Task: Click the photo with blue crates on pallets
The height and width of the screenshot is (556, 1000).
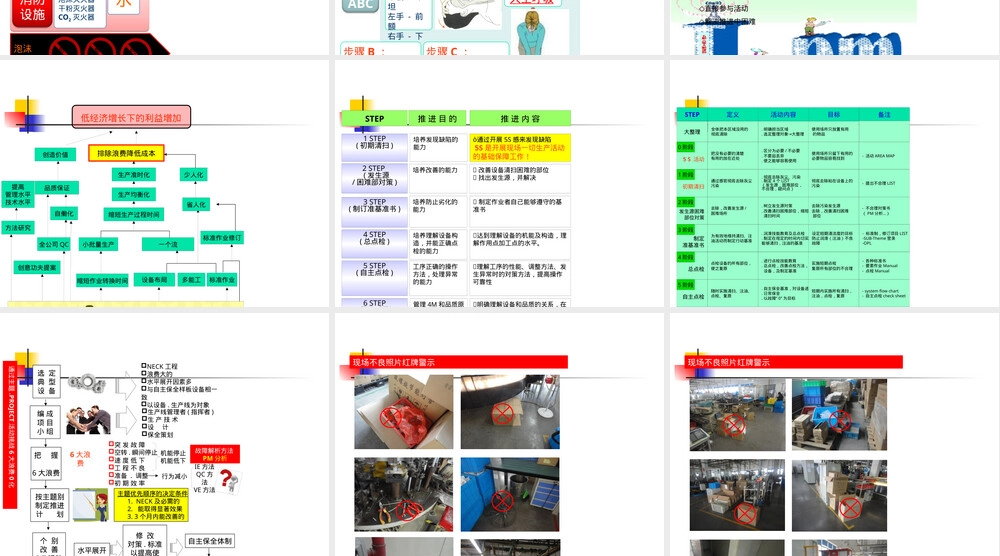Action: tap(839, 415)
